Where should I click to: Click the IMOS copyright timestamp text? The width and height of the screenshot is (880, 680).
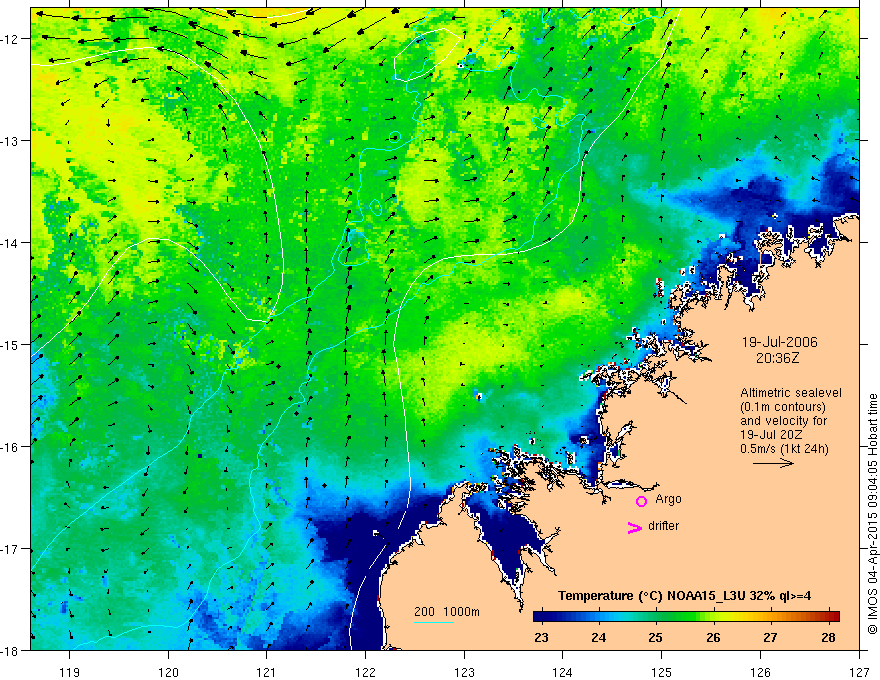point(872,513)
